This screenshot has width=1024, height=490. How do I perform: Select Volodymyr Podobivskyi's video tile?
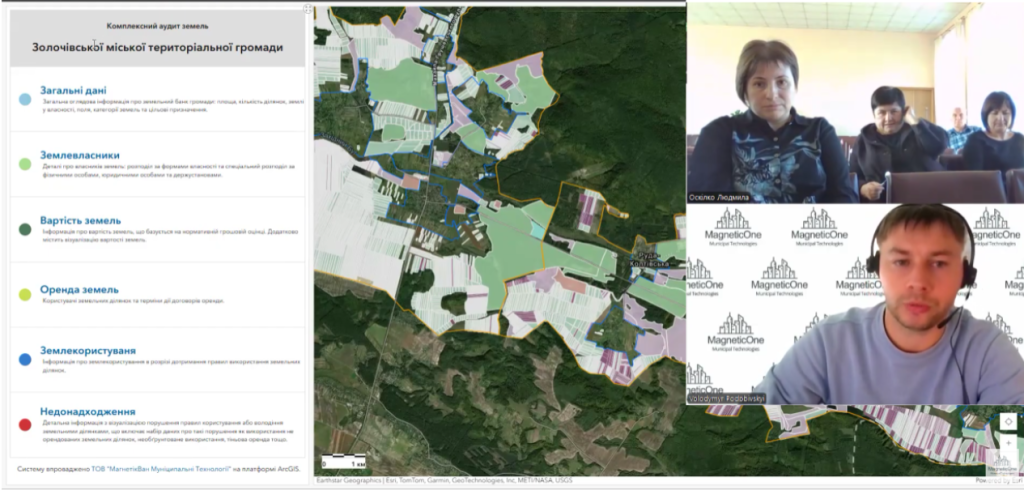point(855,305)
